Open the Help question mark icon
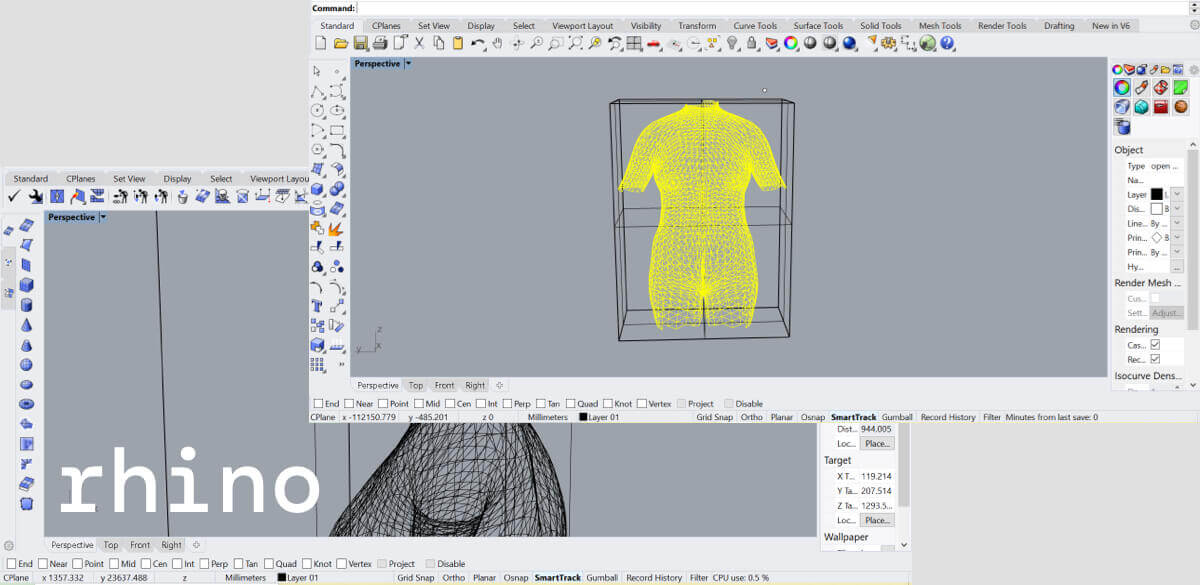Viewport: 1200px width, 585px height. tap(947, 43)
